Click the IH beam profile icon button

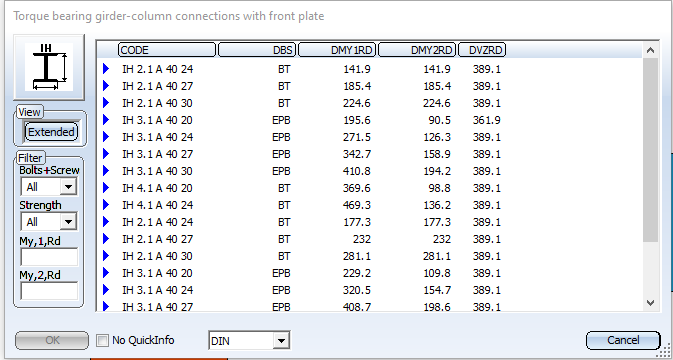(49, 67)
